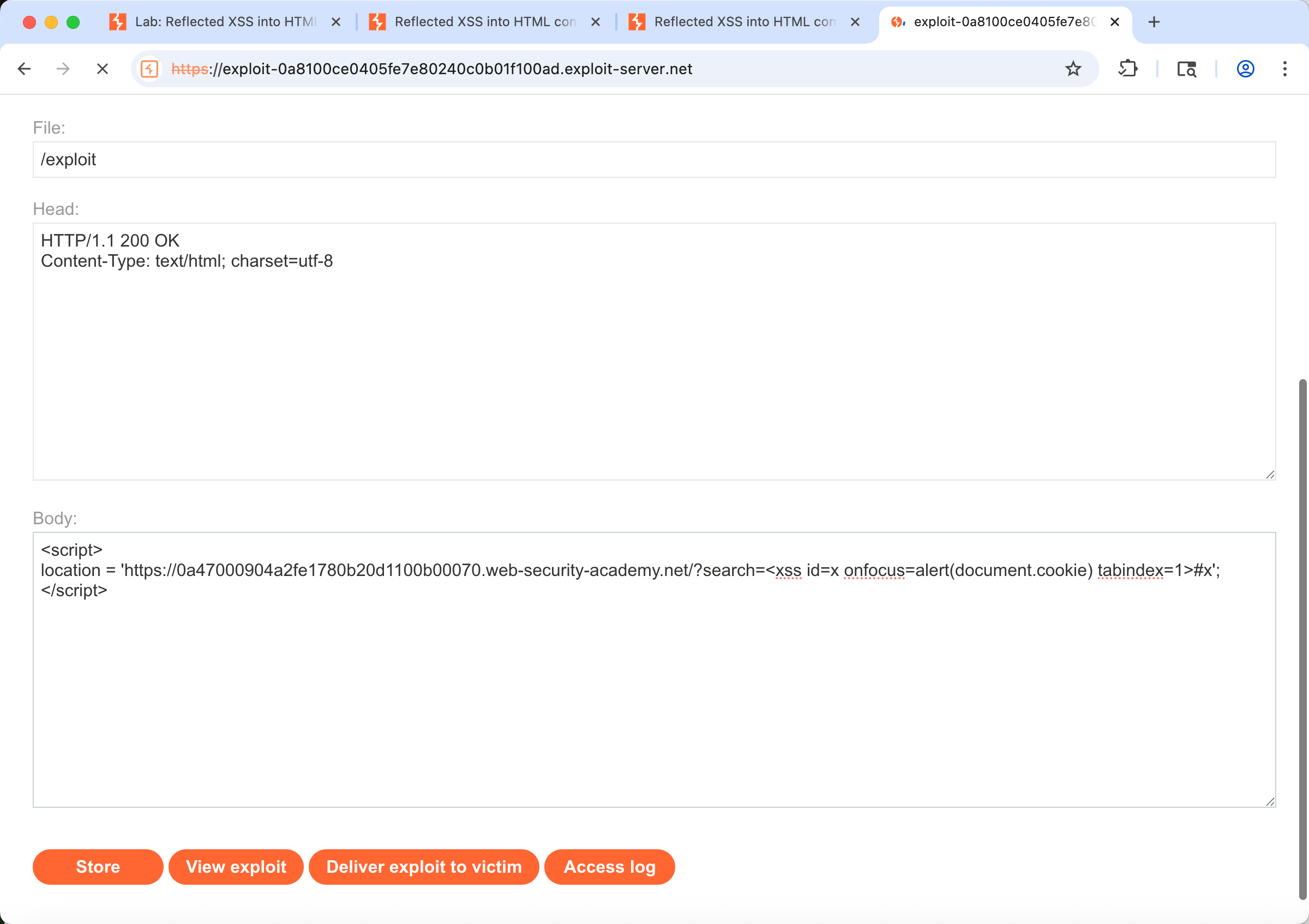Click the browser back navigation arrow
The height and width of the screenshot is (924, 1309).
pyautogui.click(x=23, y=68)
